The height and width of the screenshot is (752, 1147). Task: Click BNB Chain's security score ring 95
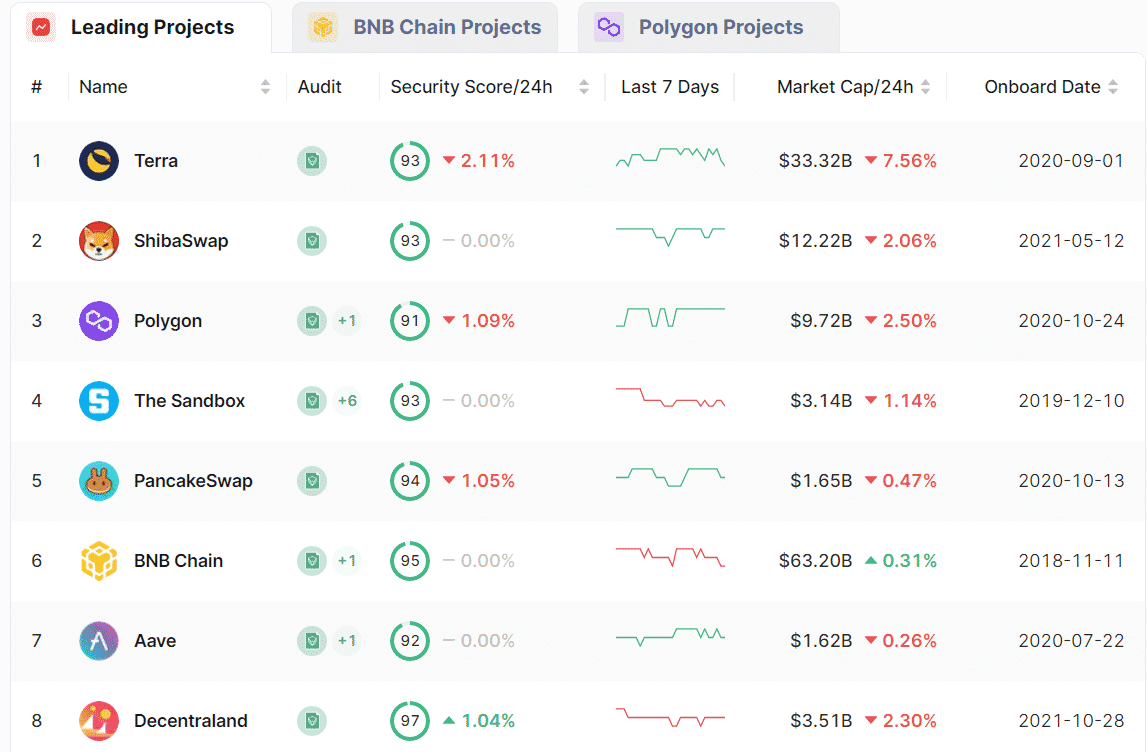click(410, 561)
